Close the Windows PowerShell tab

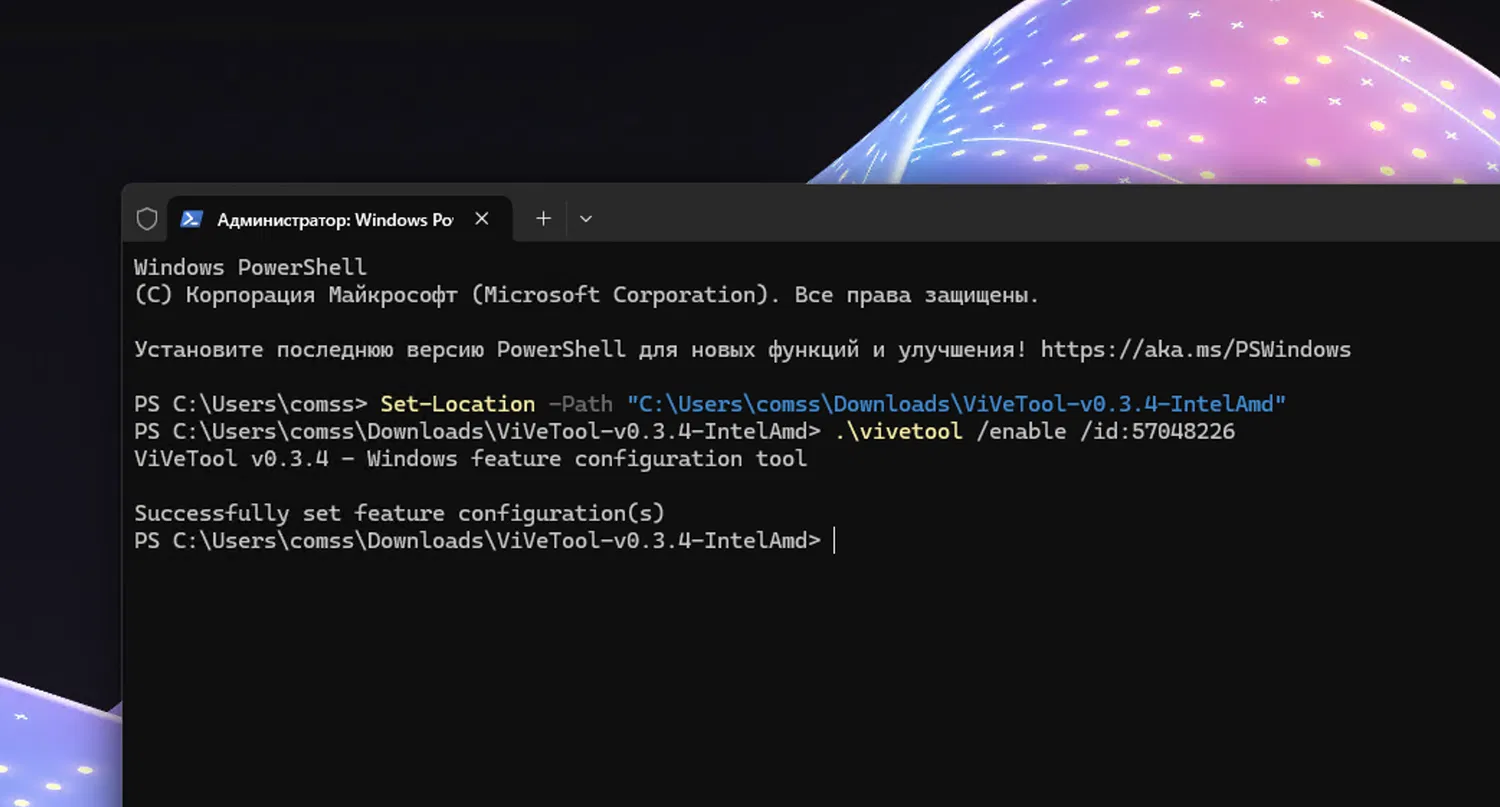point(482,218)
